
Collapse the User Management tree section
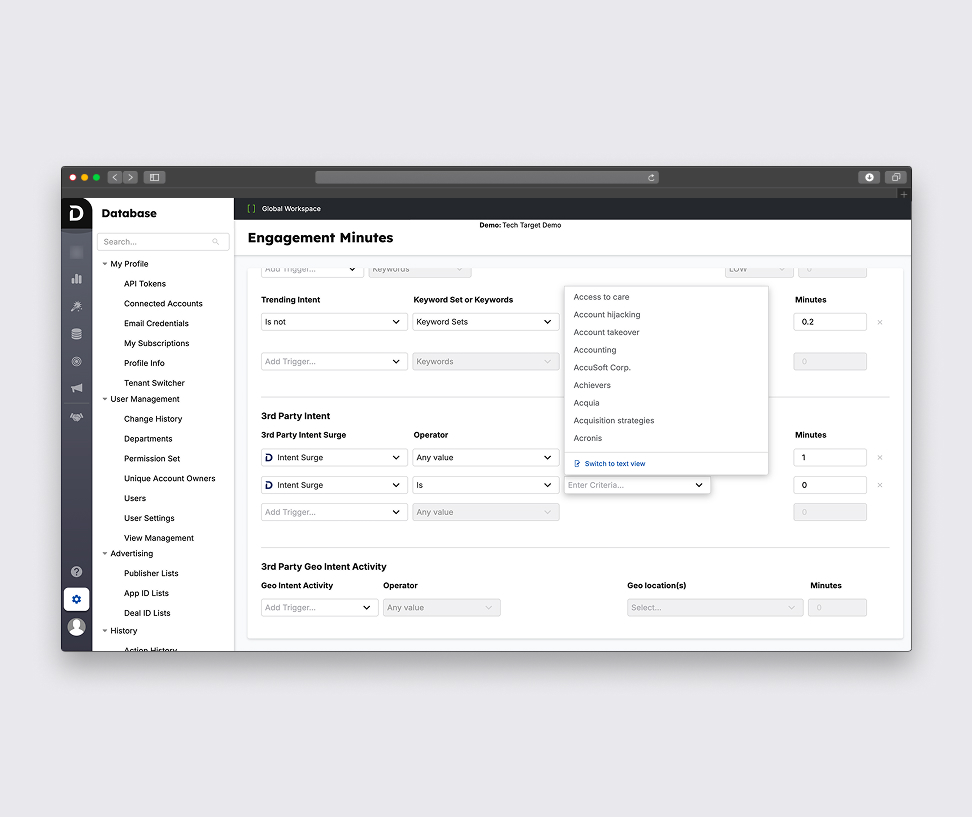(x=105, y=399)
